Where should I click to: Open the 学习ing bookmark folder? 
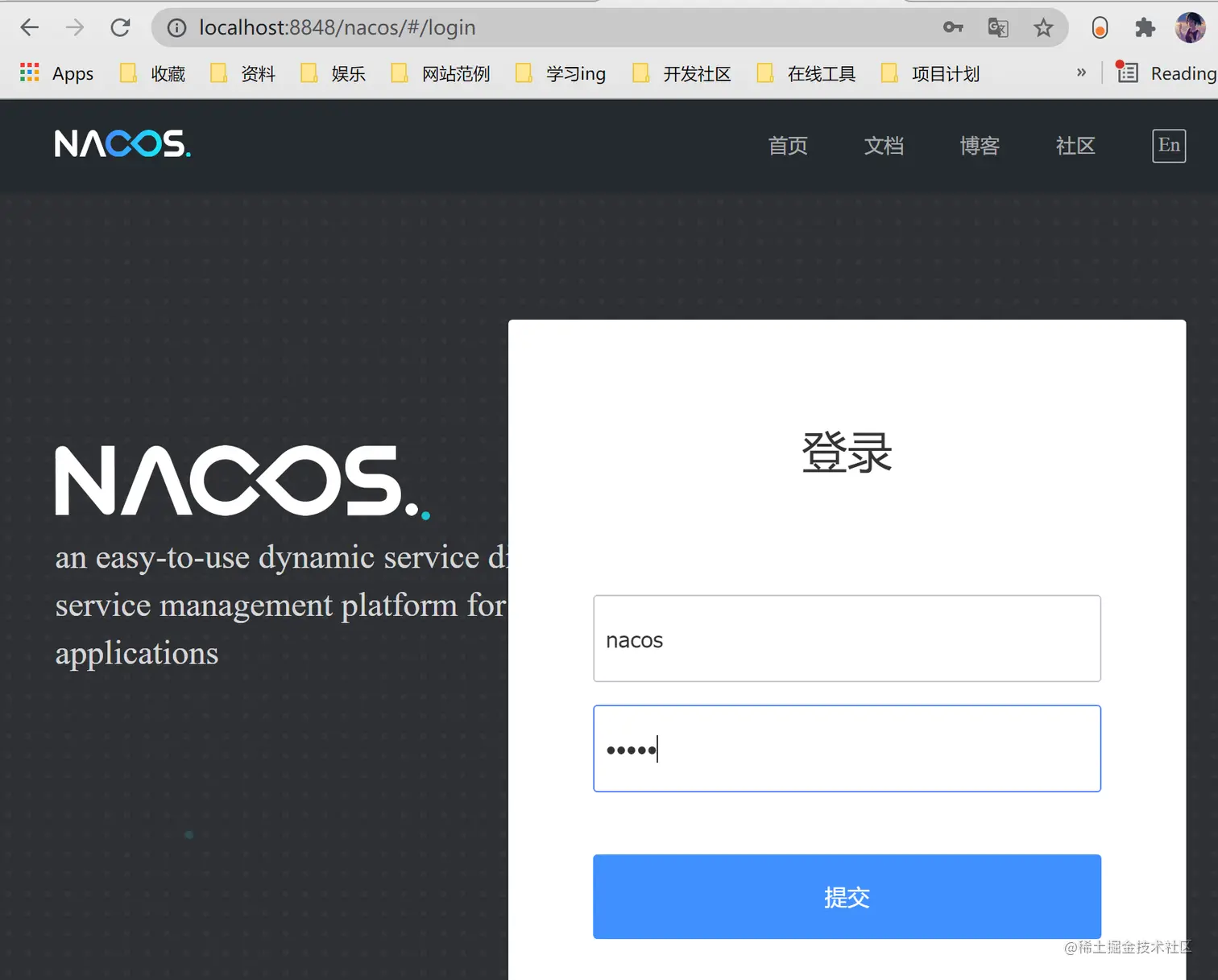(561, 73)
